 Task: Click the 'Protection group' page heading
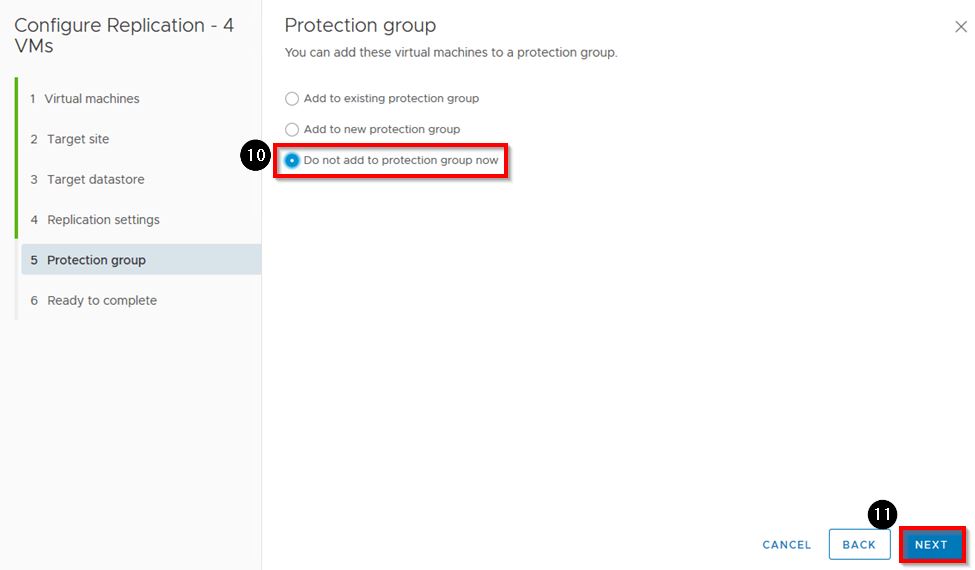[360, 25]
